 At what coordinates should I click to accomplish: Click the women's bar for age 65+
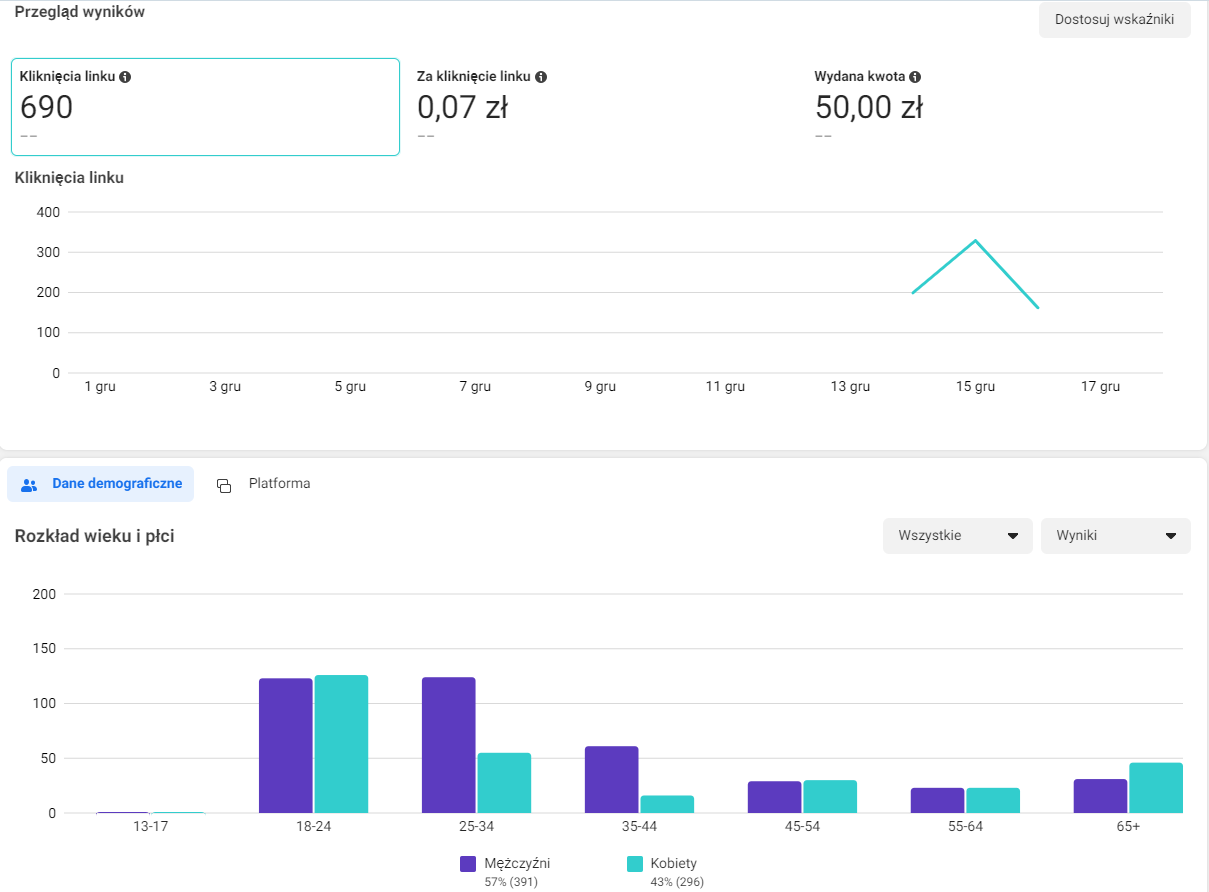[1155, 788]
